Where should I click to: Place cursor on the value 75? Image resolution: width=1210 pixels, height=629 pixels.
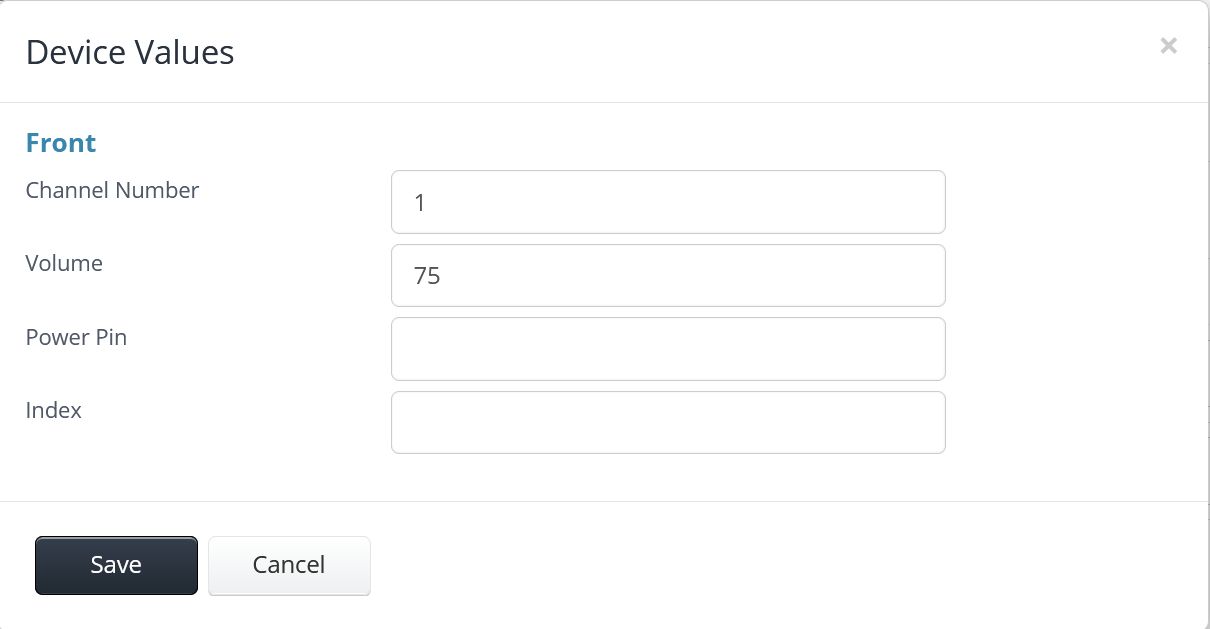[427, 275]
